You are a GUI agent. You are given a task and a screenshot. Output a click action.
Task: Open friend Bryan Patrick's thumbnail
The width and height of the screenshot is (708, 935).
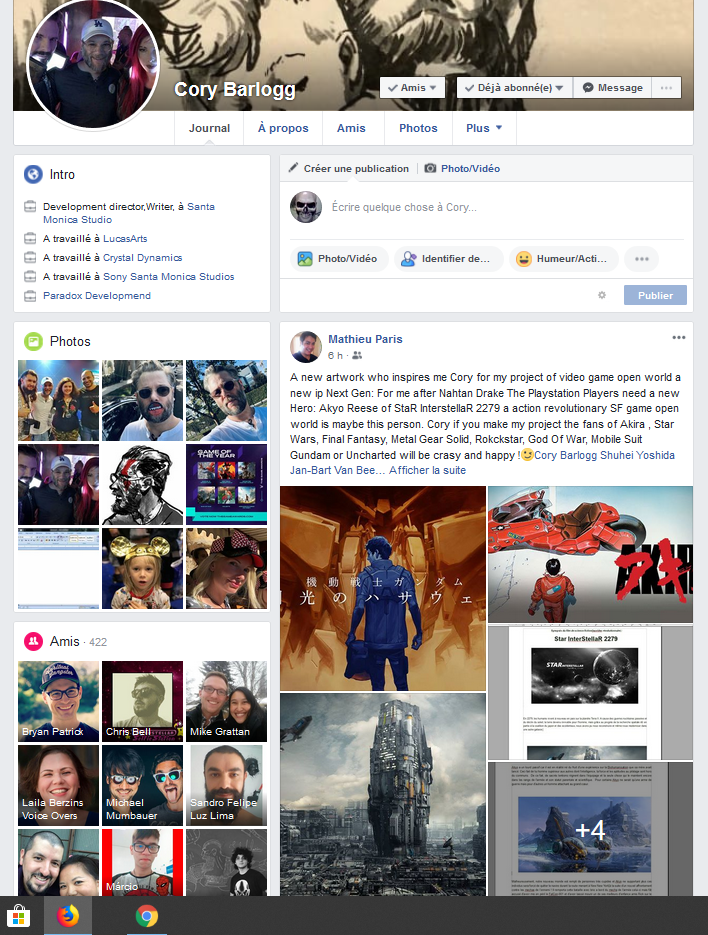[x=58, y=701]
